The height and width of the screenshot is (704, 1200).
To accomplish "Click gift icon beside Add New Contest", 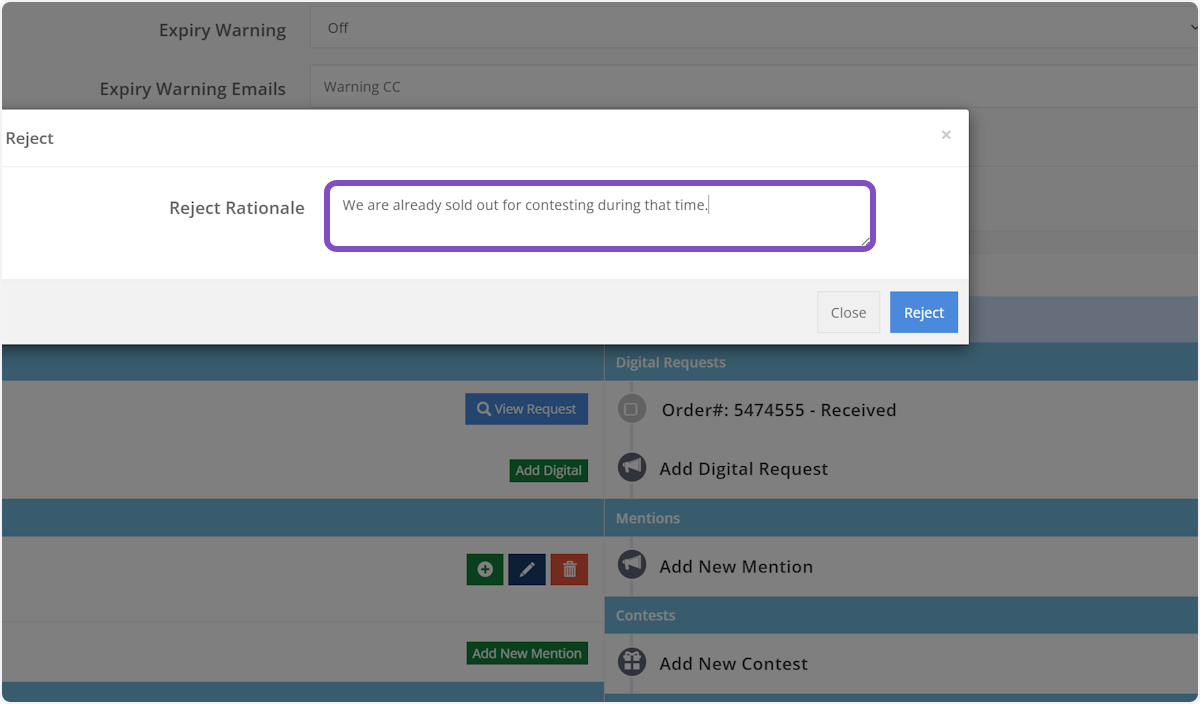I will point(631,662).
